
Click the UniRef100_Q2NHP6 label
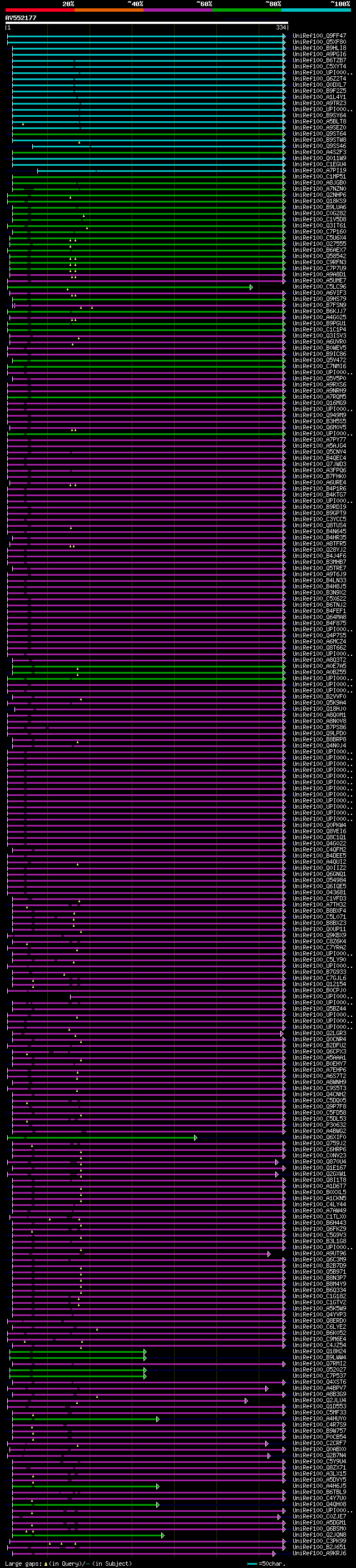point(319,195)
